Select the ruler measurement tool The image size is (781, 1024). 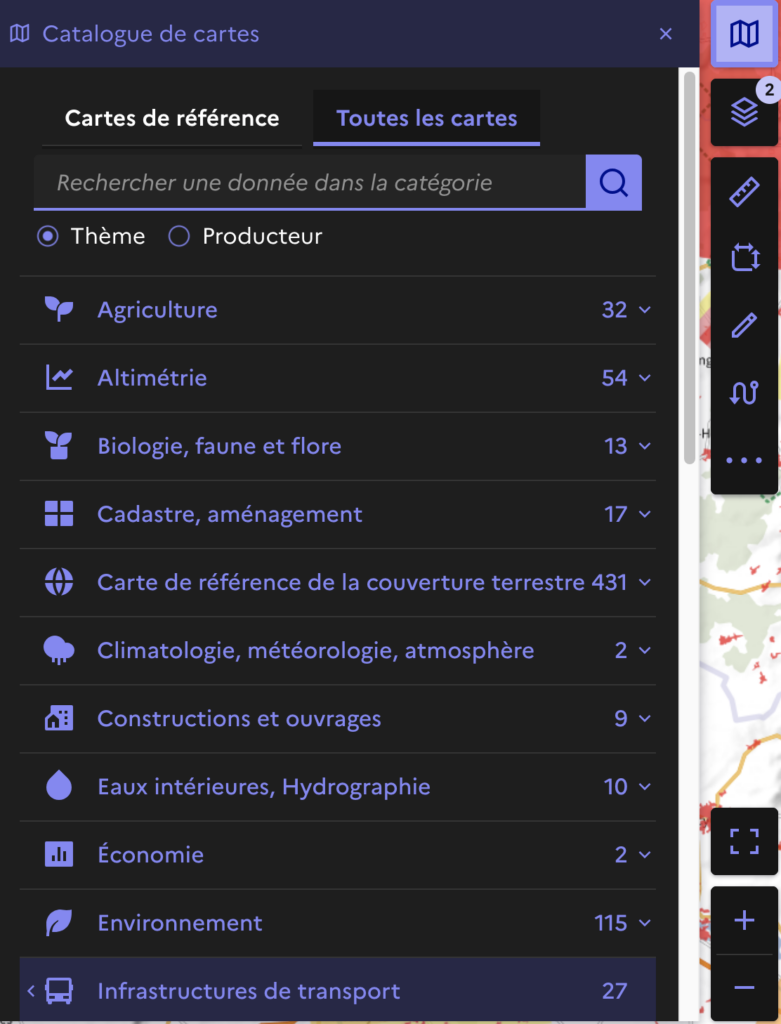(x=744, y=192)
